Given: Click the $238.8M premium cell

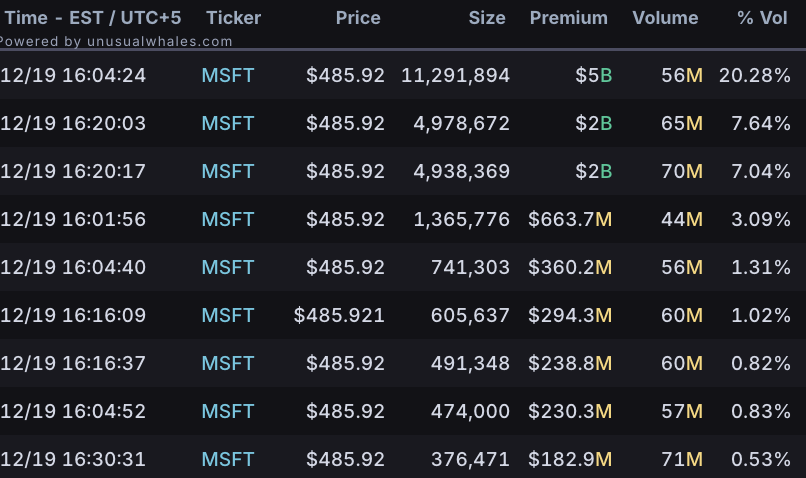Looking at the screenshot, I should tap(570, 363).
